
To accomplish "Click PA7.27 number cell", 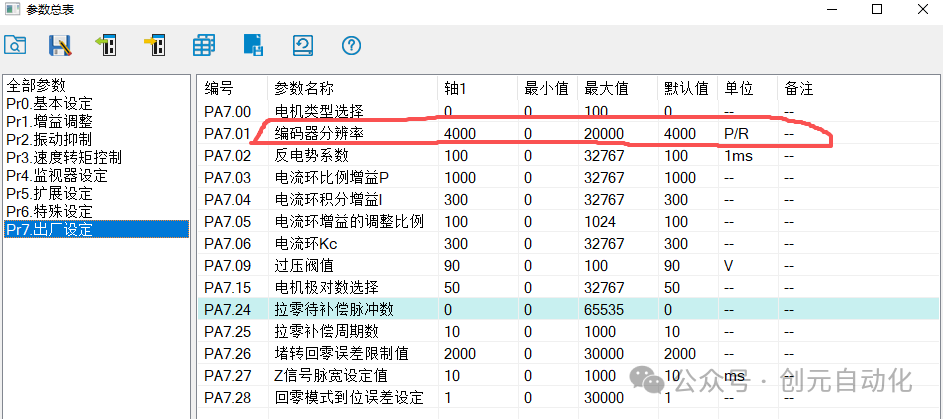I will coord(227,376).
